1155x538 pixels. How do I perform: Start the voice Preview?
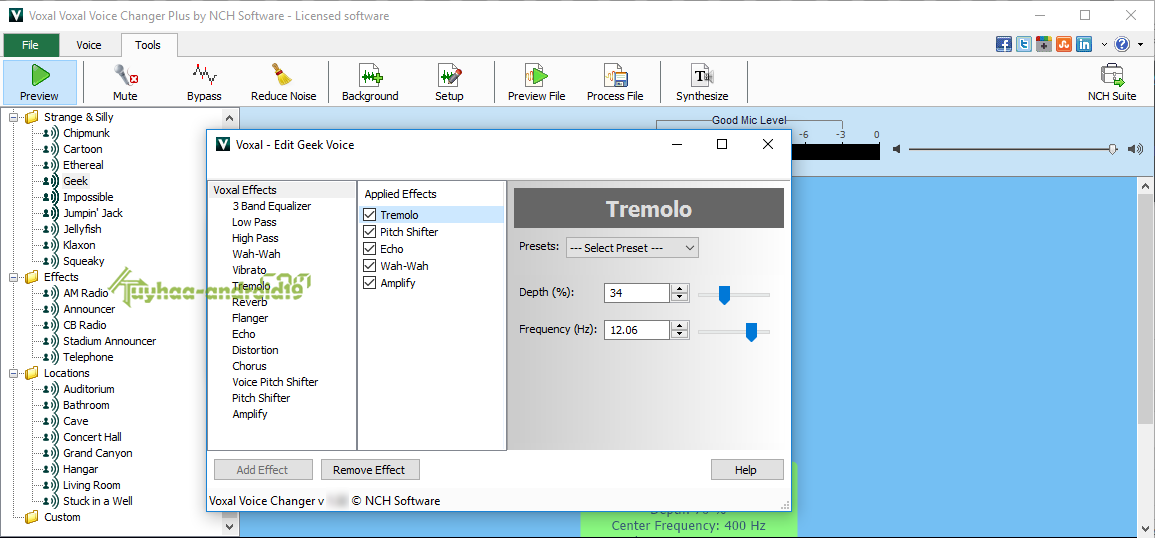pyautogui.click(x=40, y=83)
